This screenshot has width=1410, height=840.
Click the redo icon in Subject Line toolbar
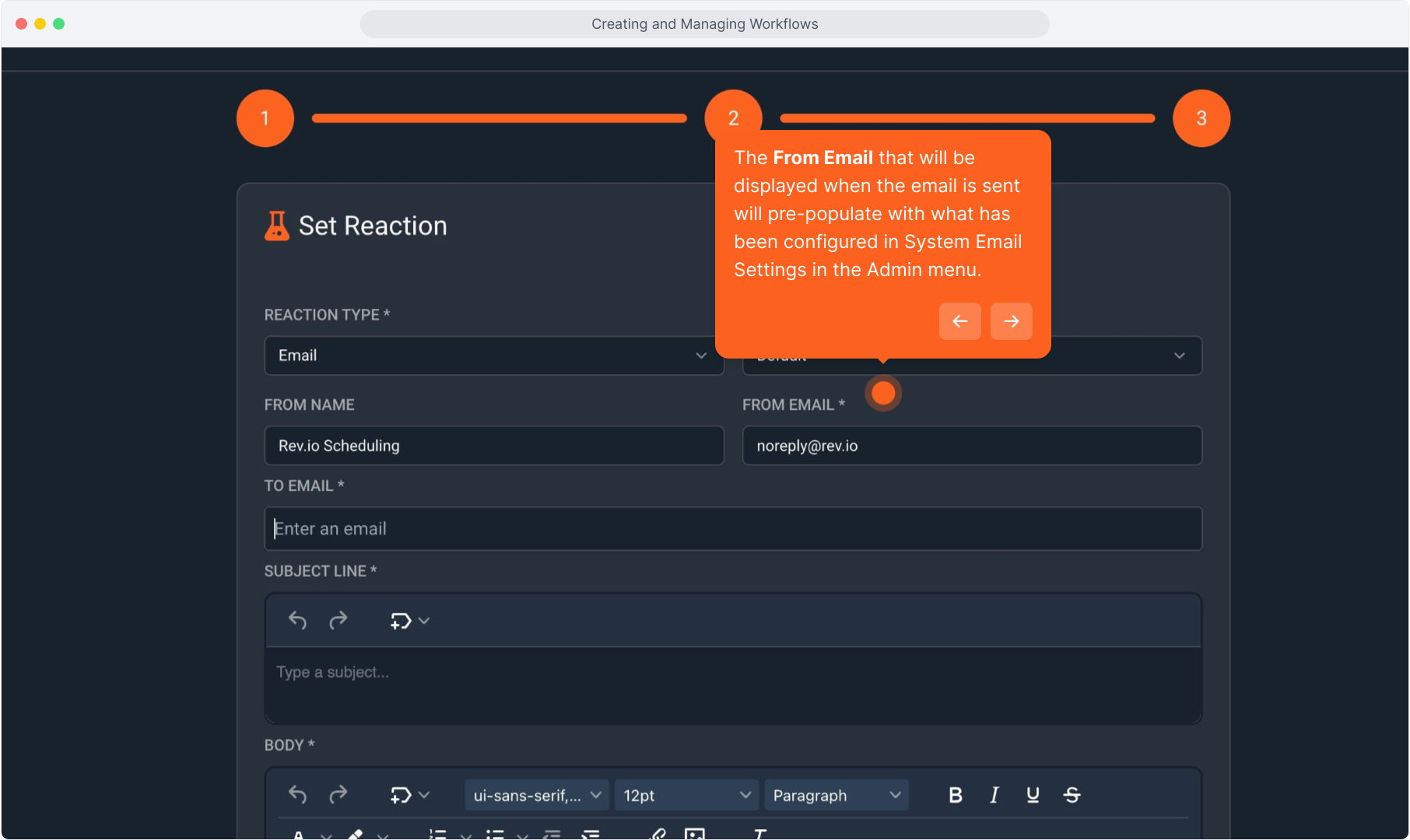(x=338, y=621)
